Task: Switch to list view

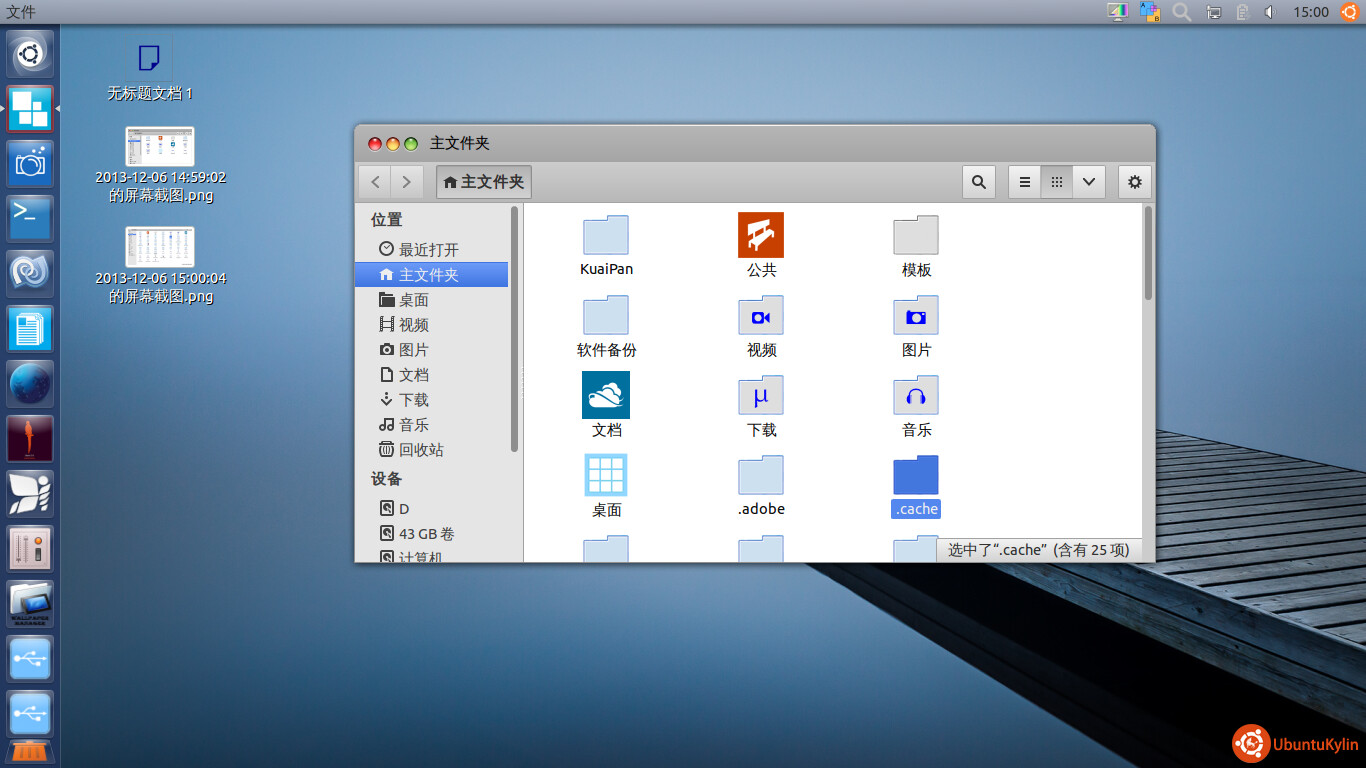Action: [1024, 182]
